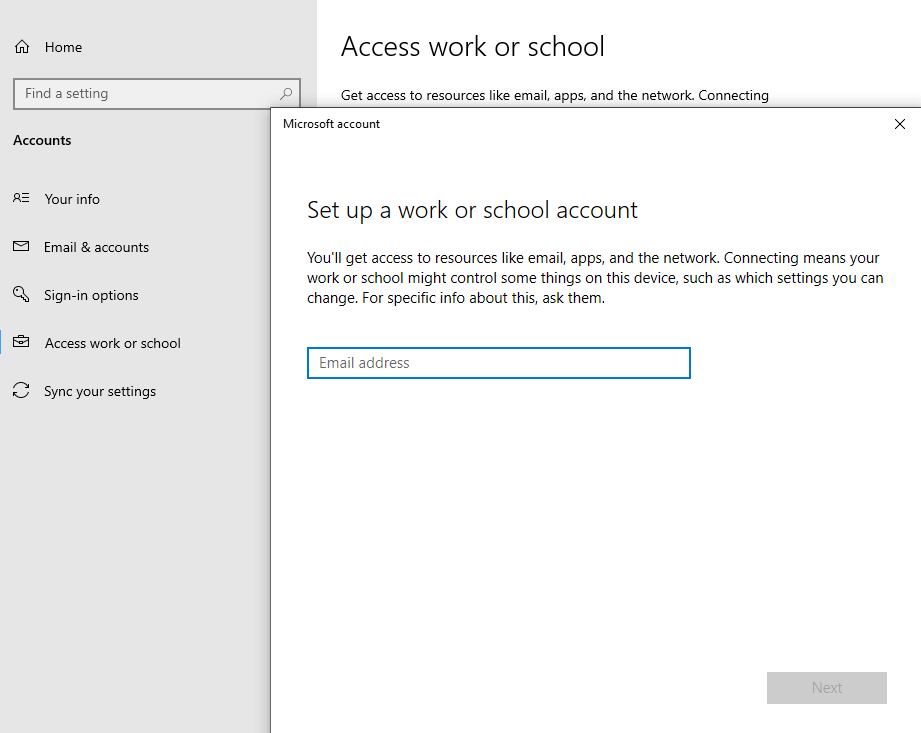Click the Sign-in options key icon
The height and width of the screenshot is (733, 921).
(x=21, y=294)
